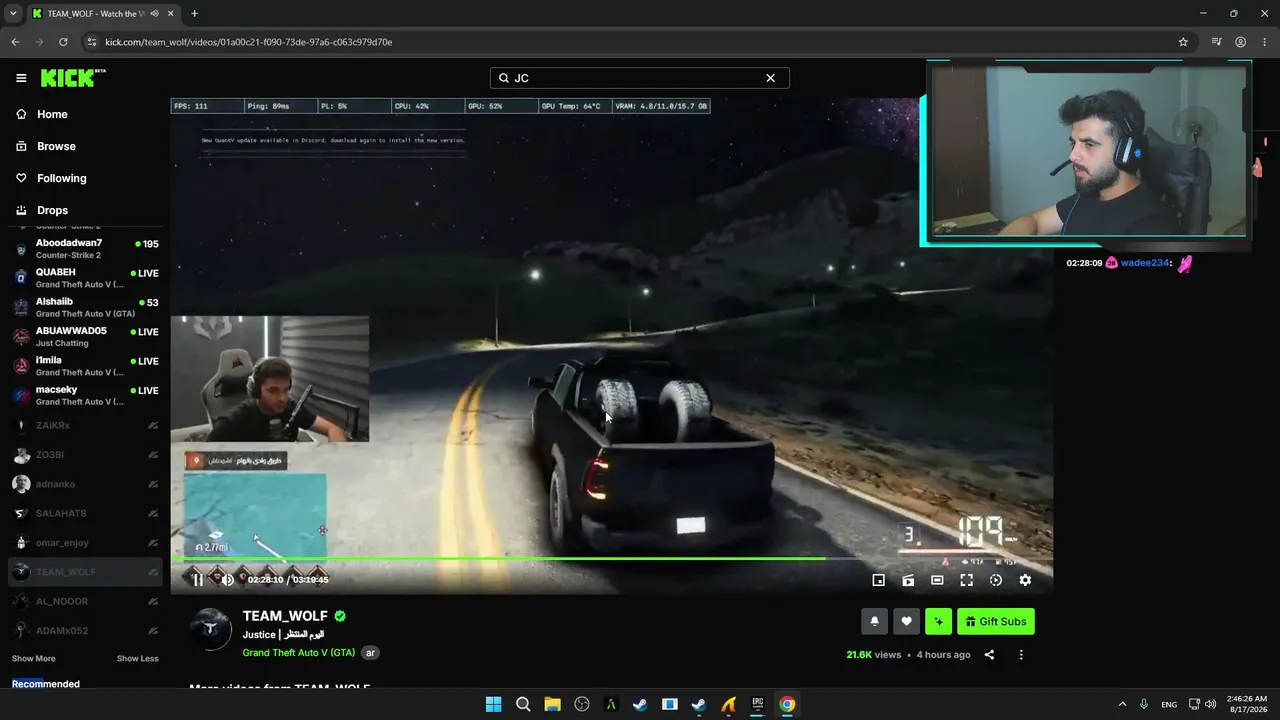The width and height of the screenshot is (1280, 720).
Task: Focus the search field containing JC
Action: (x=639, y=78)
